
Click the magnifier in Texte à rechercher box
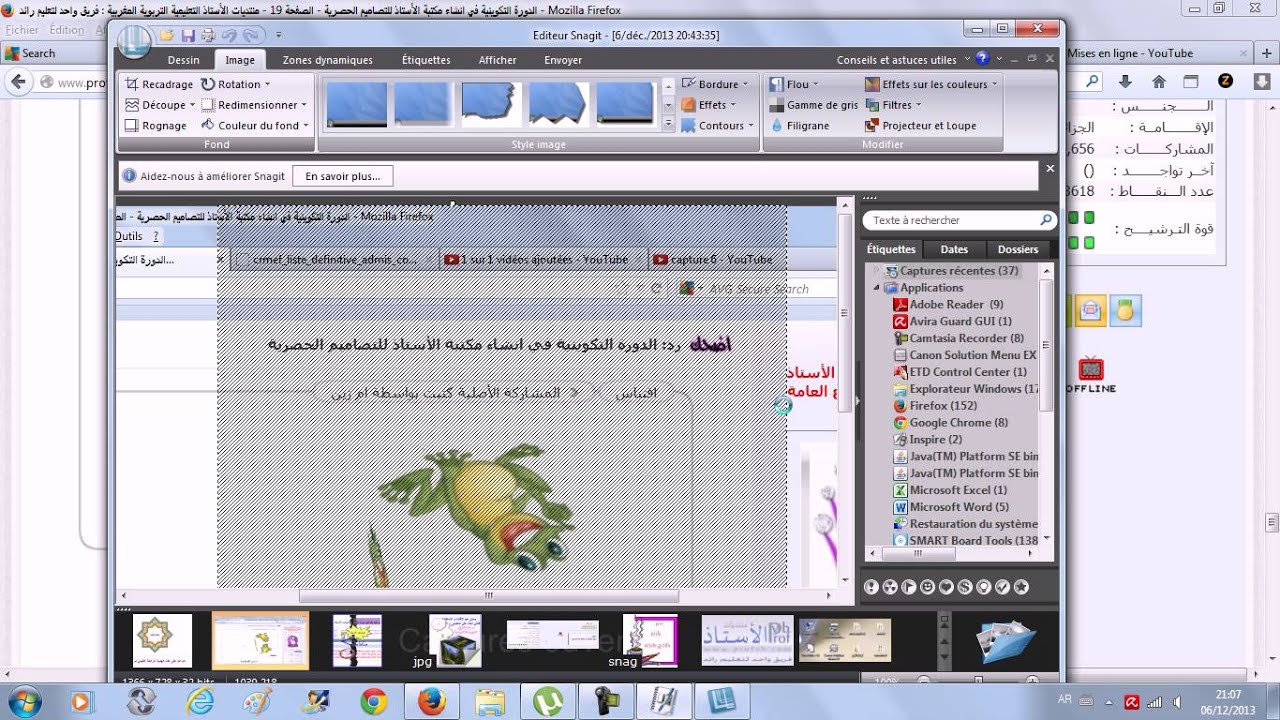[1046, 220]
